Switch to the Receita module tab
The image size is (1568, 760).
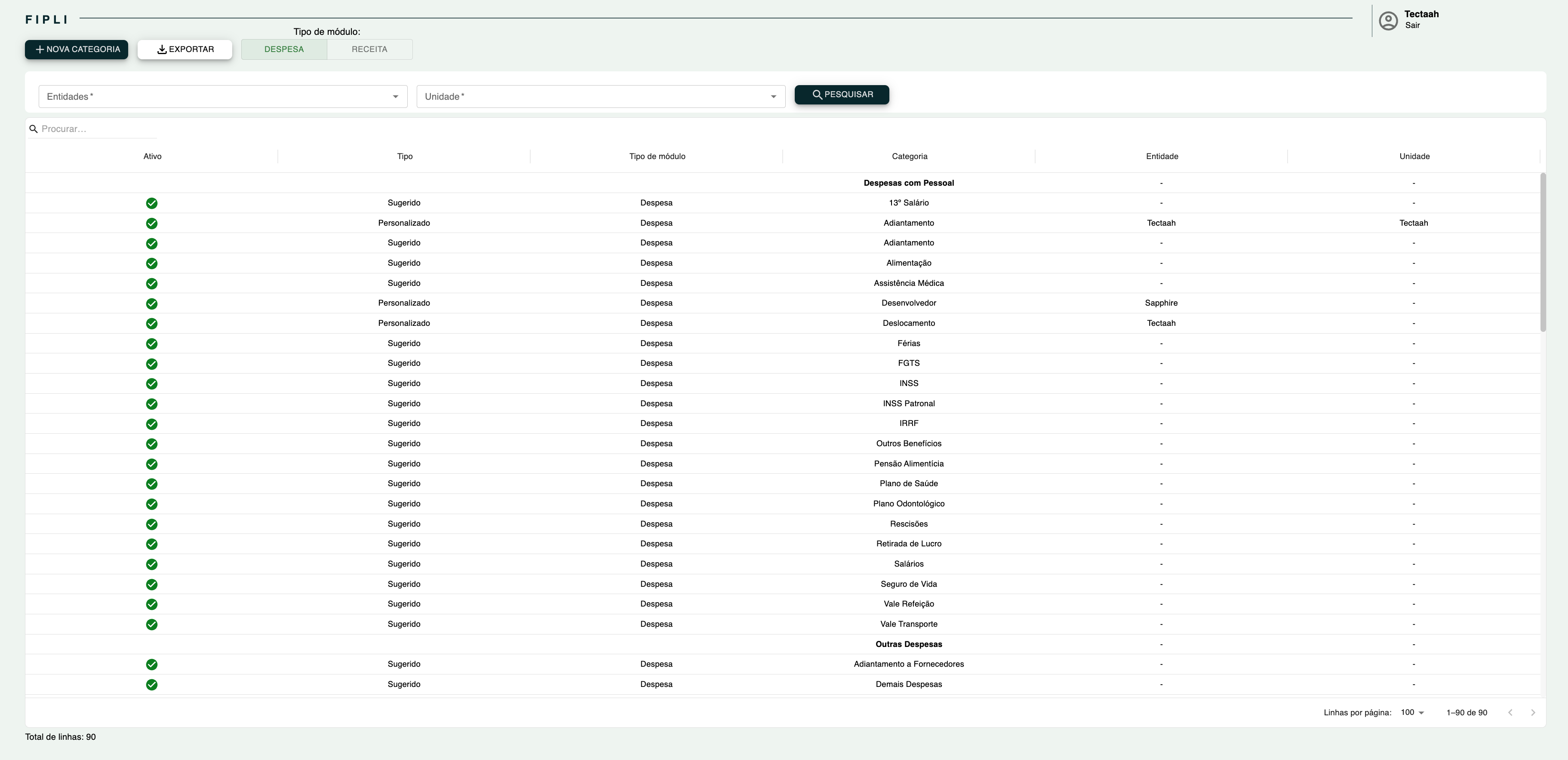369,49
